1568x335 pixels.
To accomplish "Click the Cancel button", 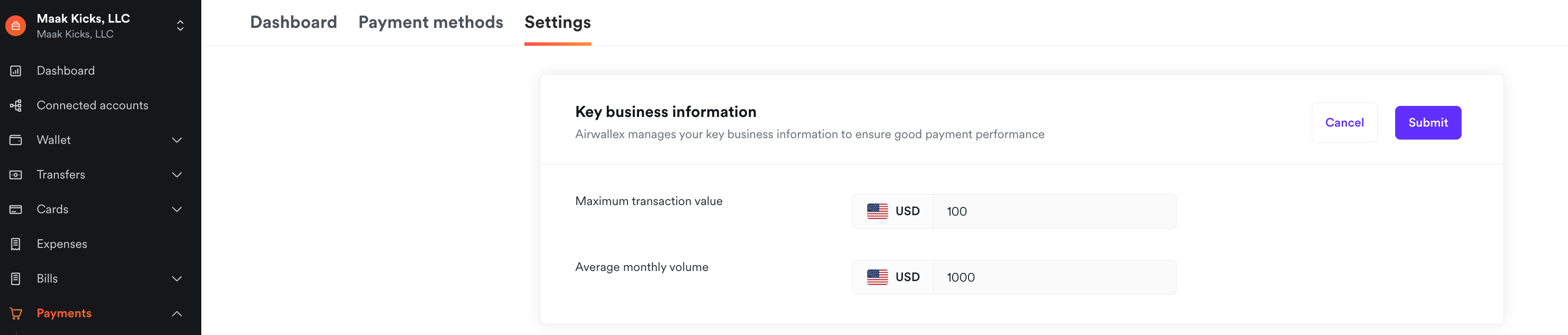I will (1344, 123).
